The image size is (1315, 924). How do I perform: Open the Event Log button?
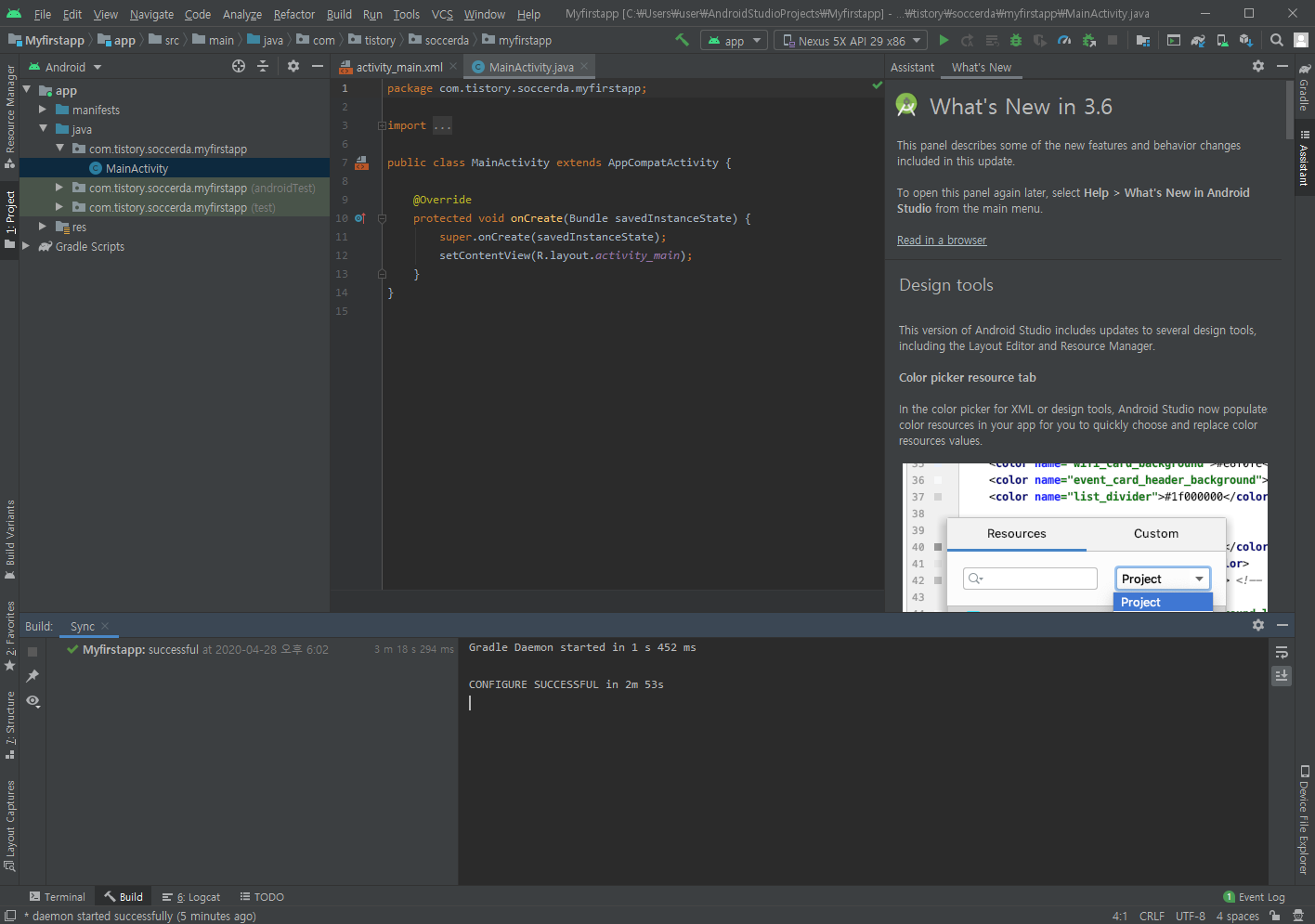[x=1255, y=896]
